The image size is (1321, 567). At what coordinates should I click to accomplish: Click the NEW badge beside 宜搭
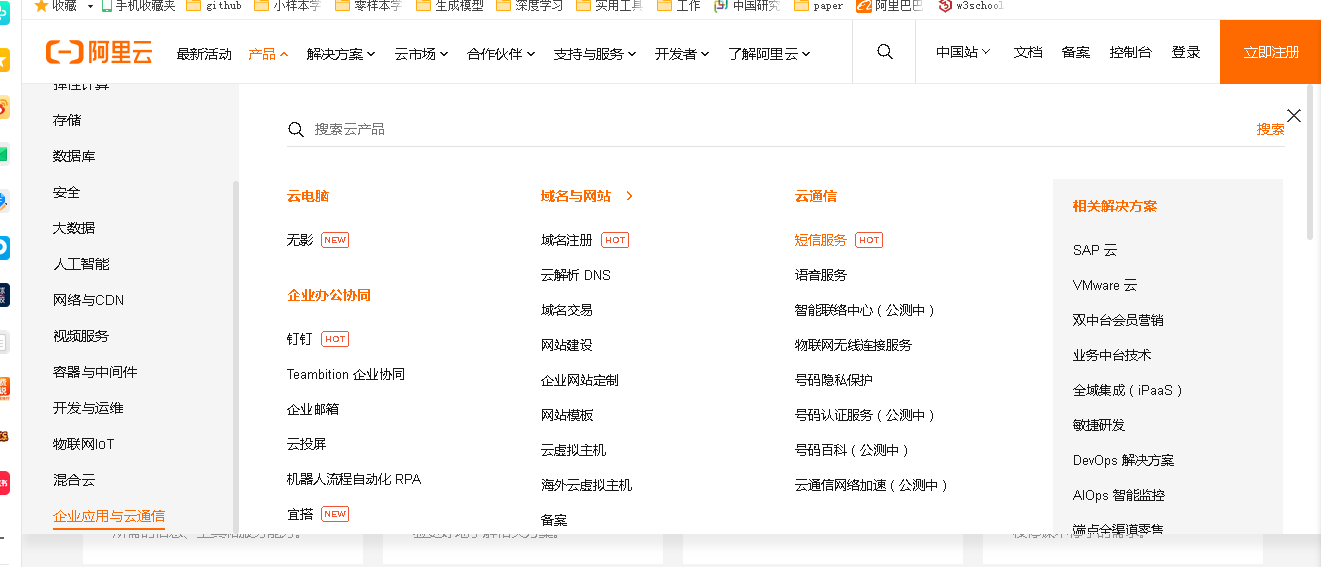pos(335,514)
